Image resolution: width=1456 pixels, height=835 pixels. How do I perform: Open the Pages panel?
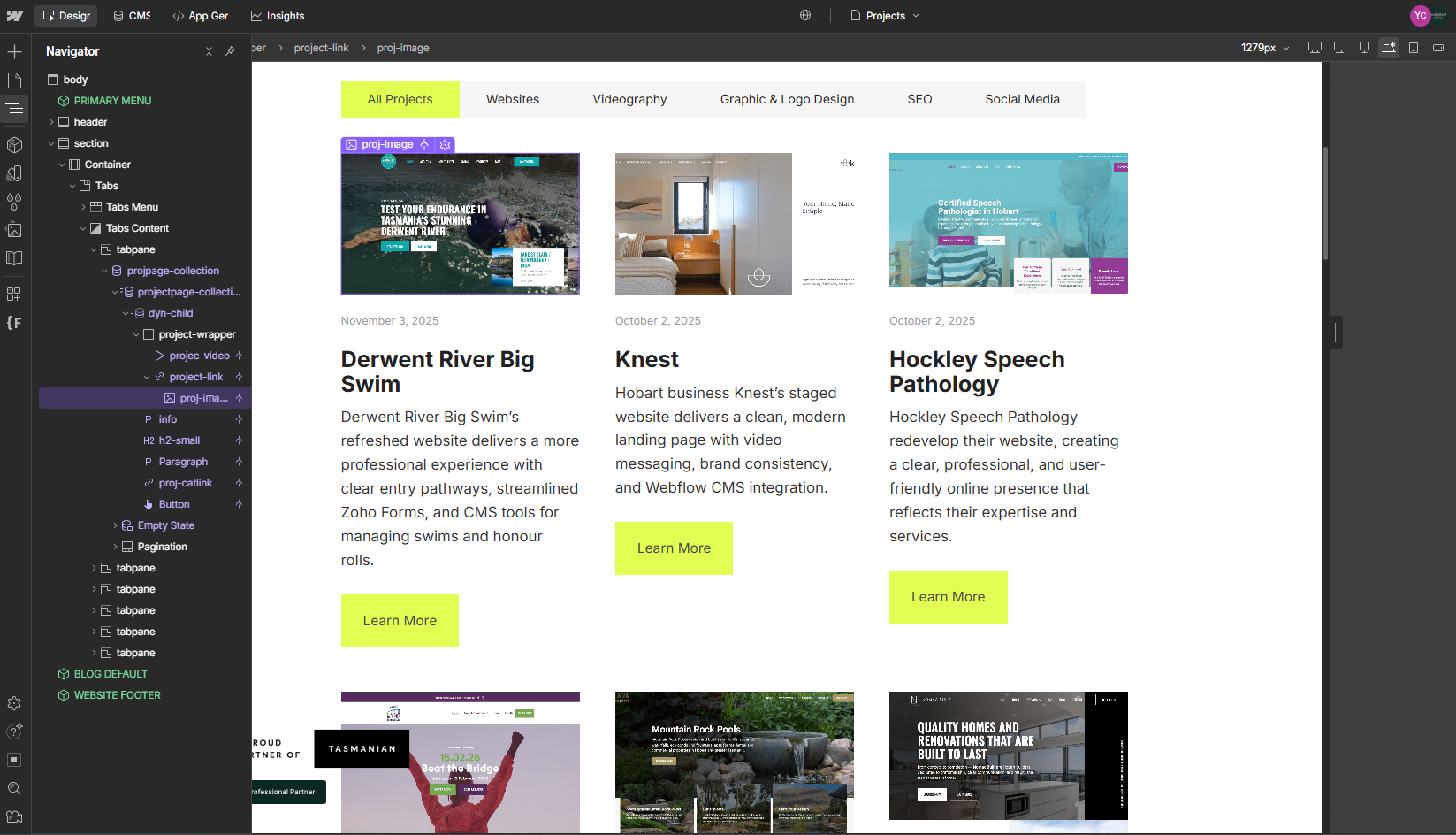(14, 80)
